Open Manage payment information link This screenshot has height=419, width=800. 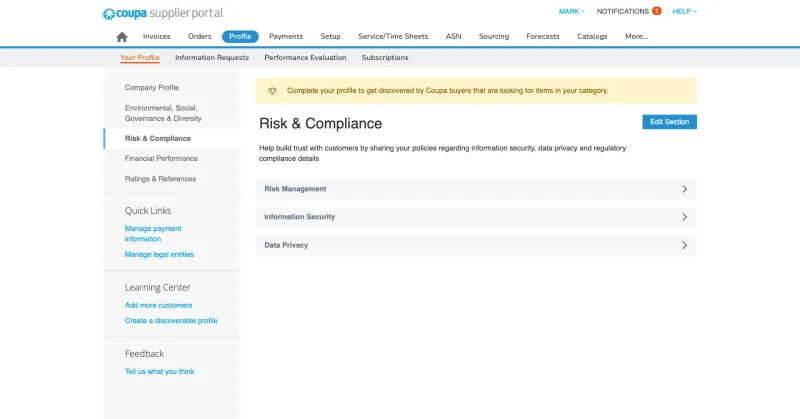(153, 234)
